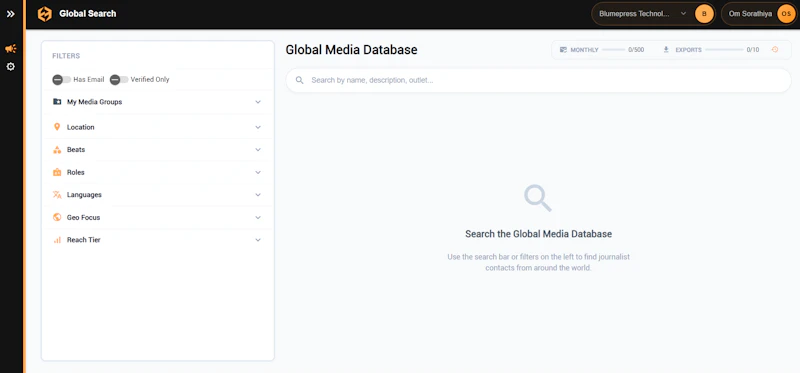Image resolution: width=800 pixels, height=373 pixels.
Task: Expand the Roles filter chevron
Action: point(258,172)
